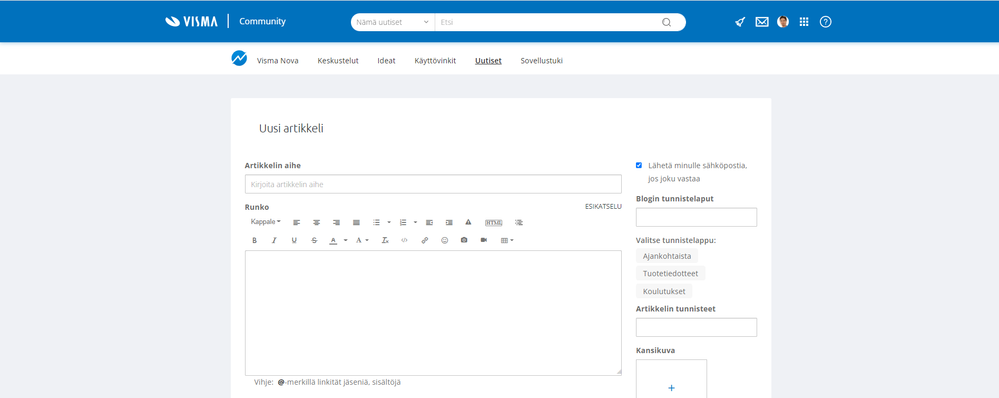The width and height of the screenshot is (999, 398).
Task: Click the Blogin tunnistelaput input field
Action: 696,217
